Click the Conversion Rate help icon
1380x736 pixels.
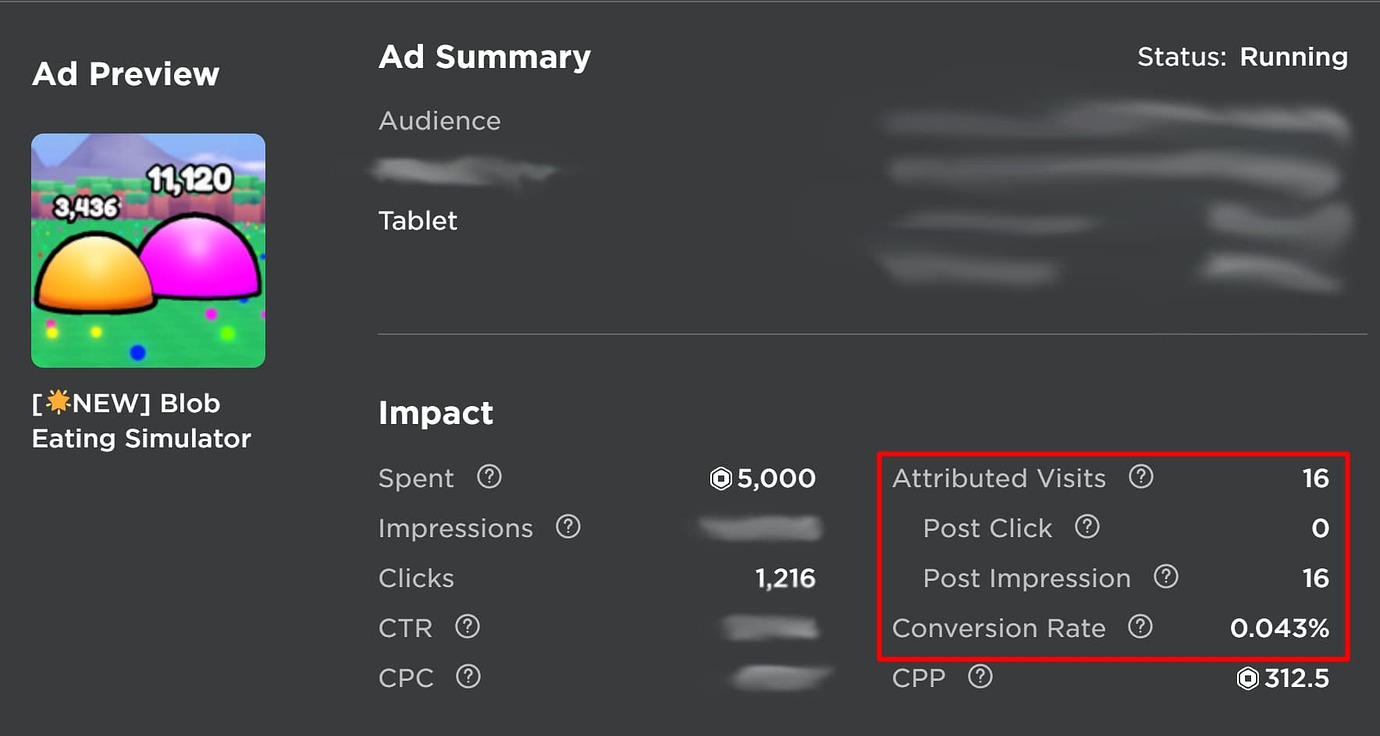1140,627
